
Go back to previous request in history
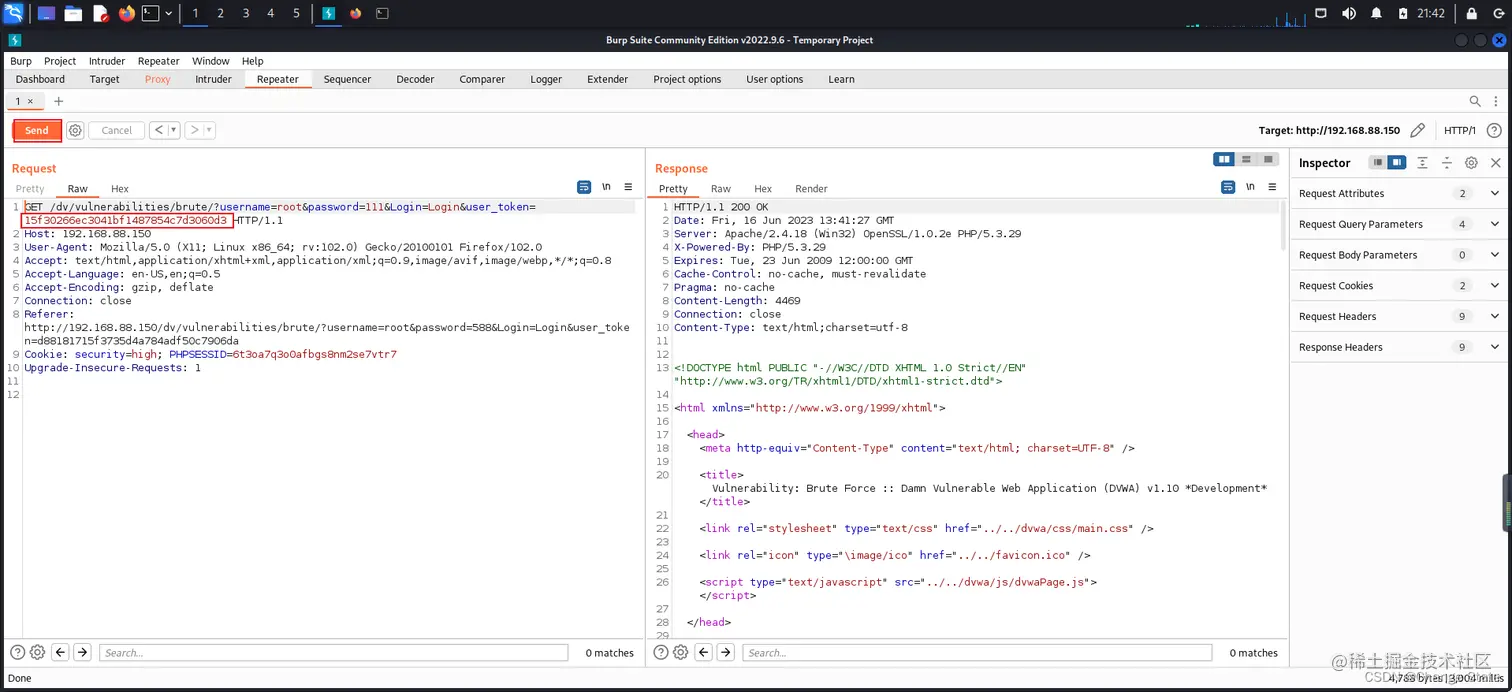click(x=158, y=130)
